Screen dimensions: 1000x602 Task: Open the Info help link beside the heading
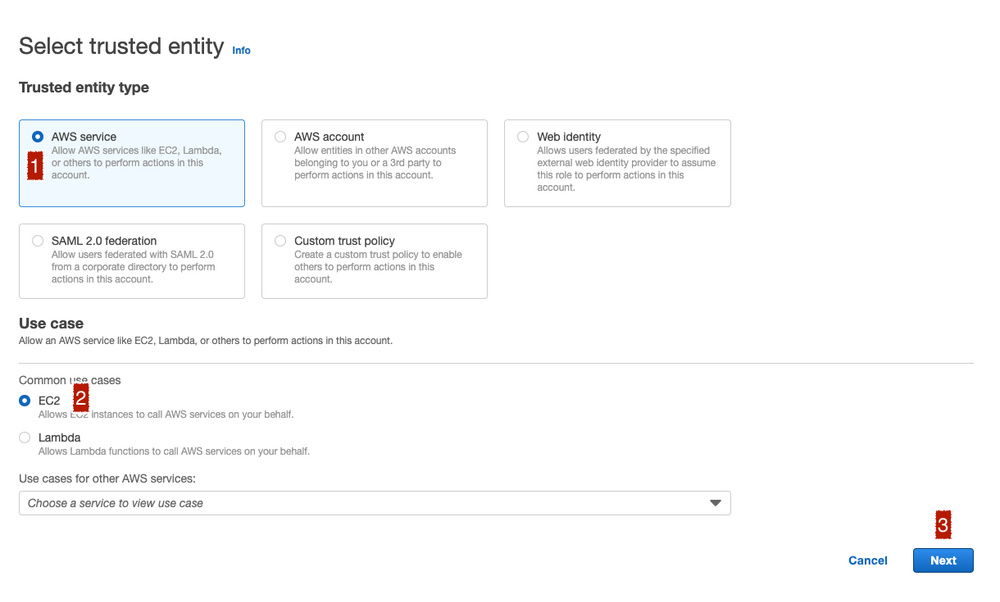pyautogui.click(x=241, y=50)
